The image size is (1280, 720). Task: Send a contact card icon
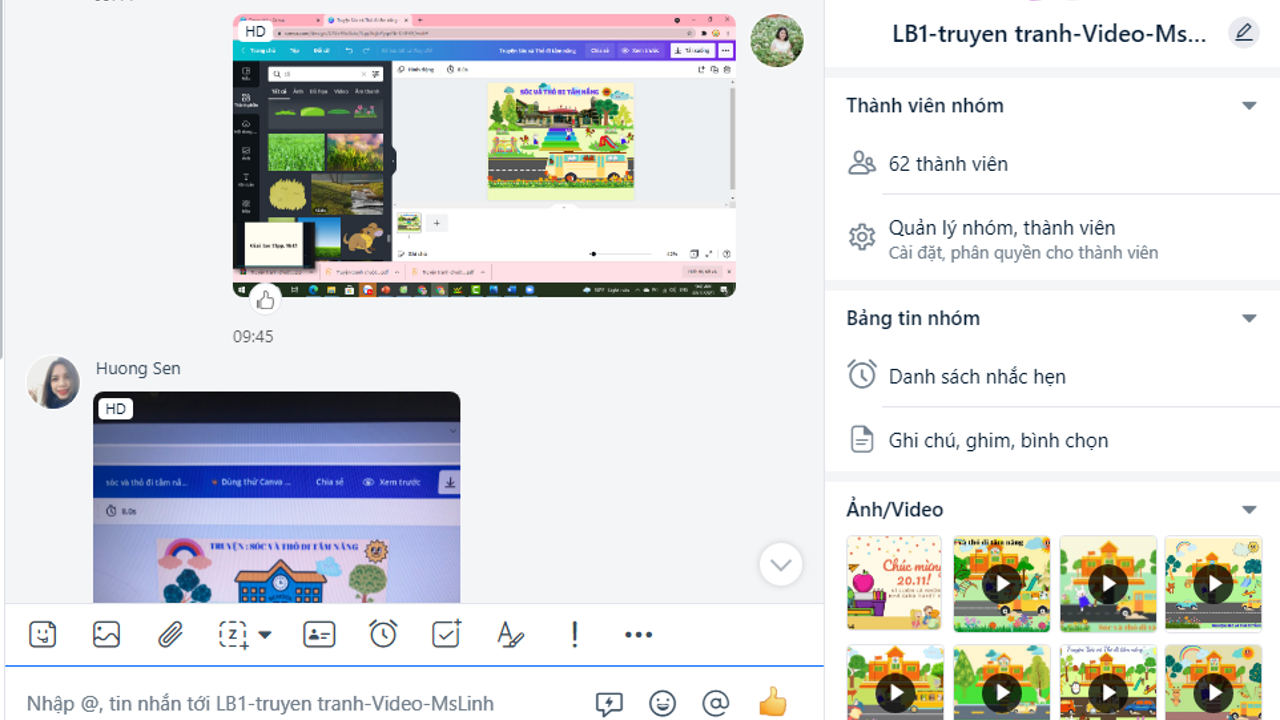pos(319,634)
